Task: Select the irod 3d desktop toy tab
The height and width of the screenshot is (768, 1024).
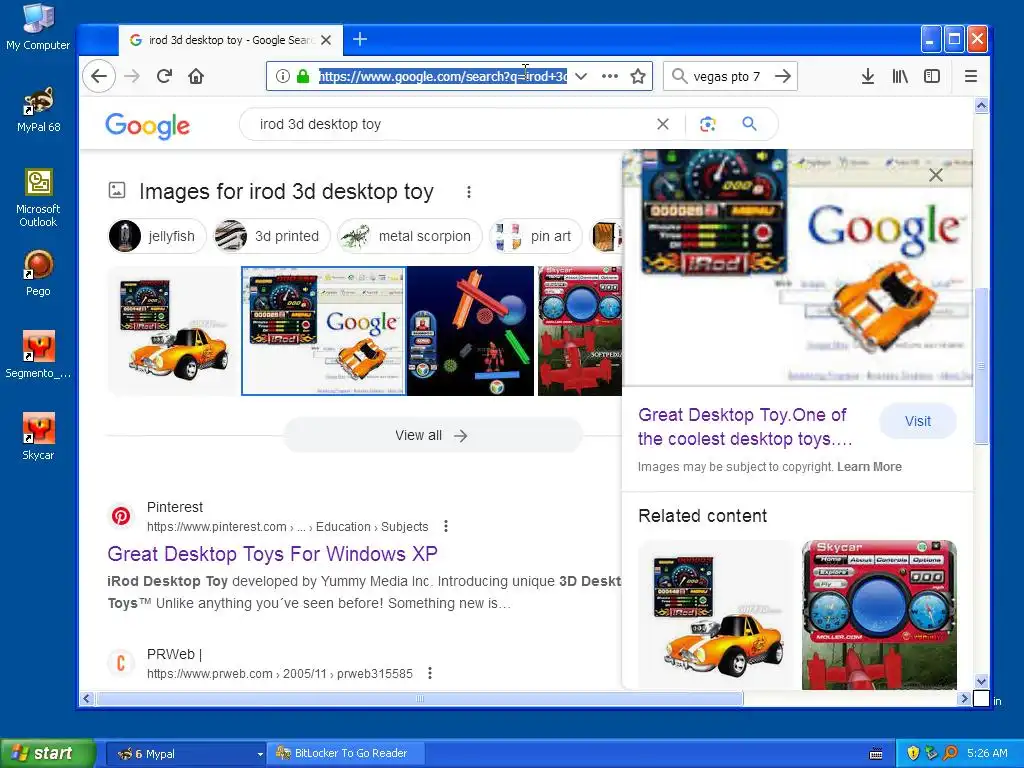Action: point(231,40)
